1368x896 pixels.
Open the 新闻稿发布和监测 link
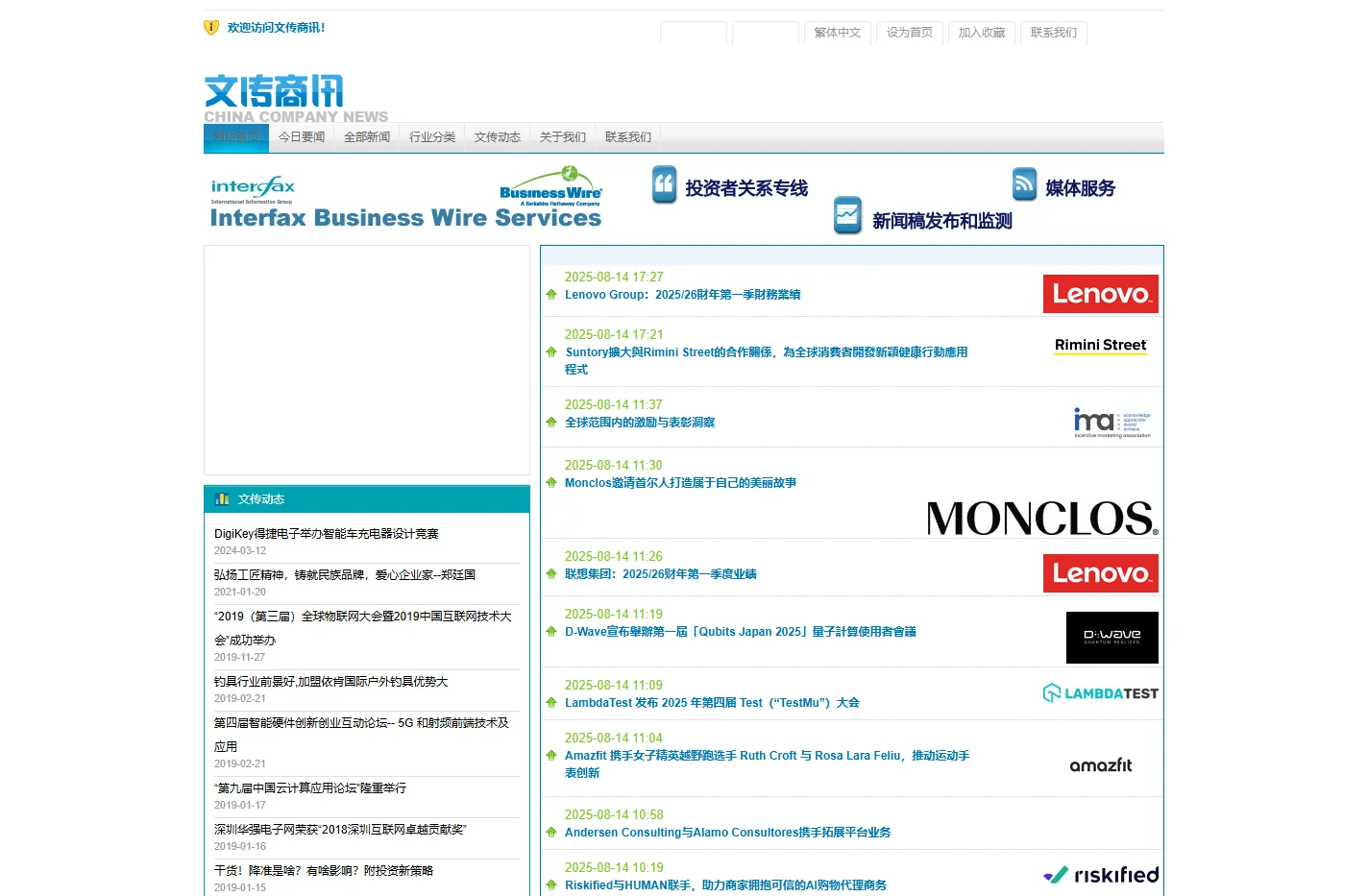coord(942,221)
